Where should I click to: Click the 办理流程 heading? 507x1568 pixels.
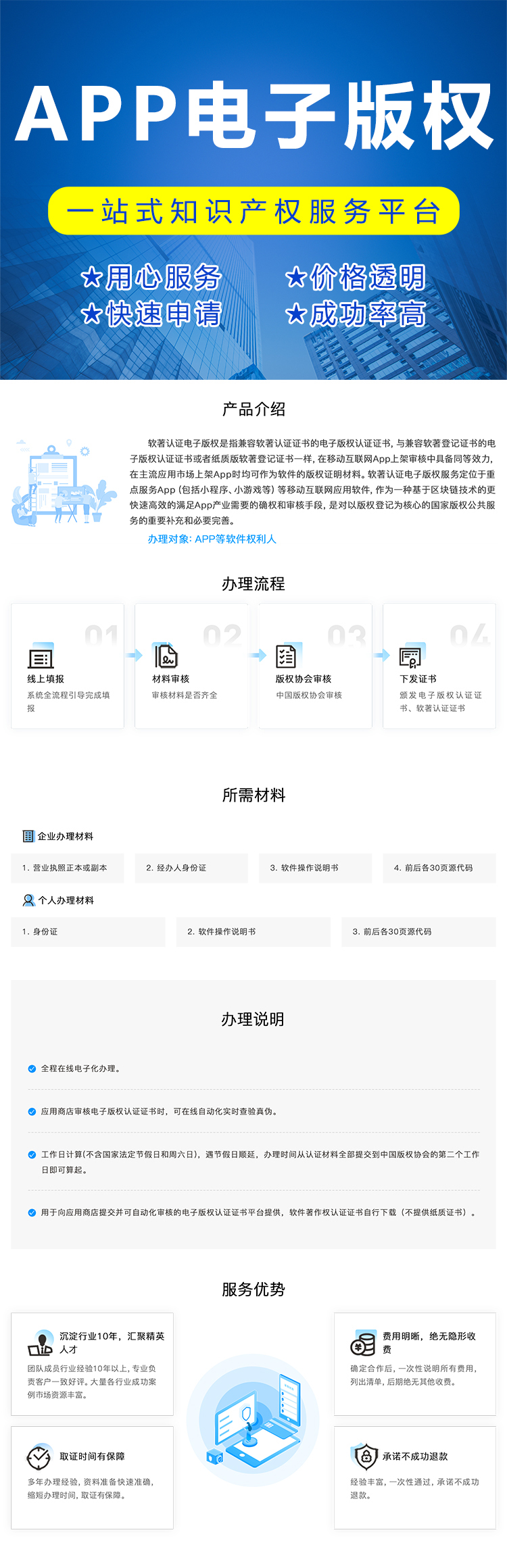pyautogui.click(x=254, y=584)
